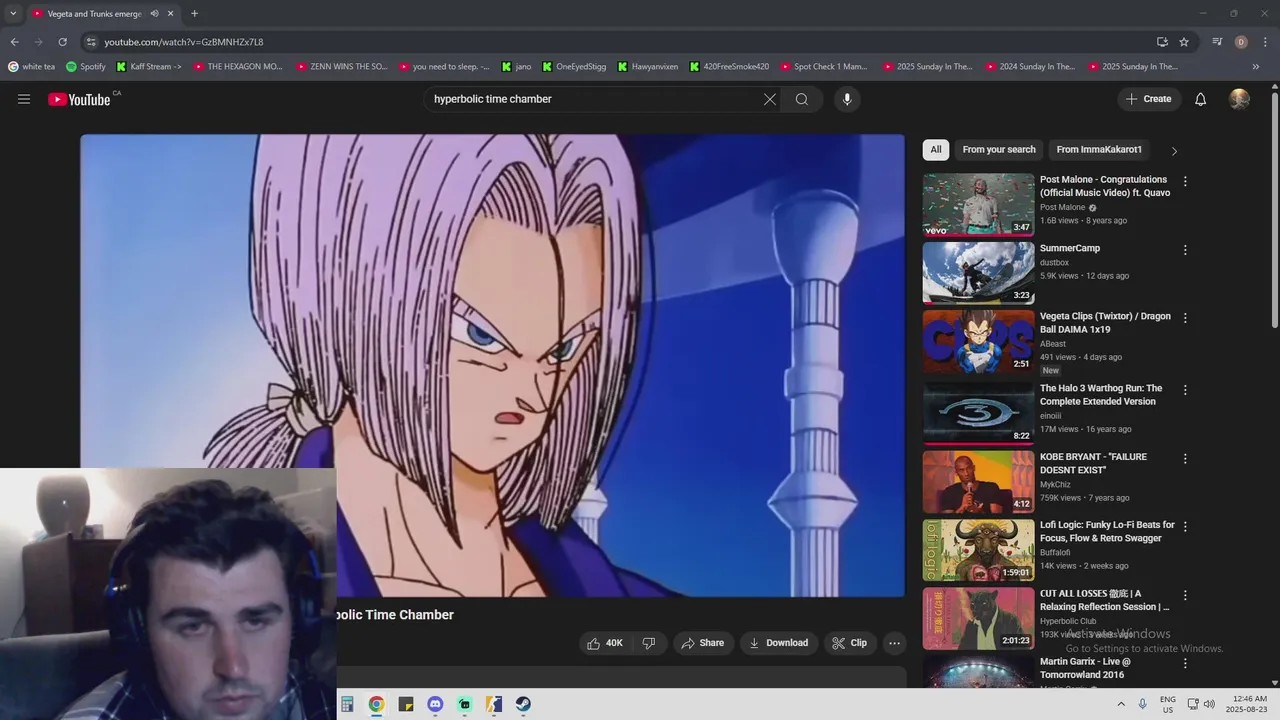The image size is (1280, 720).
Task: Reload the page in Chrome
Action: point(62,42)
